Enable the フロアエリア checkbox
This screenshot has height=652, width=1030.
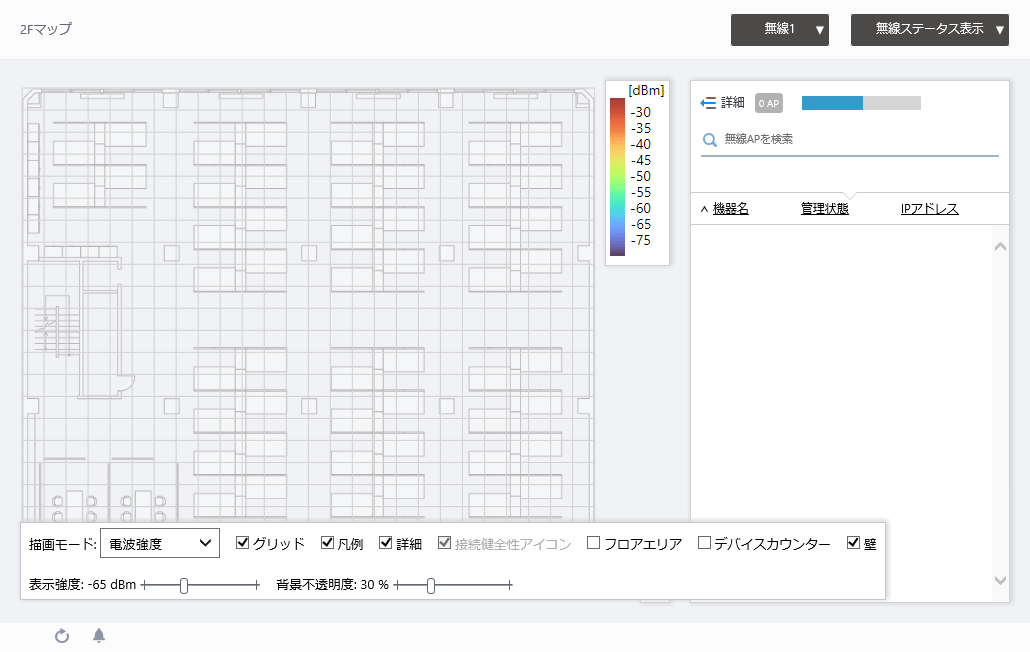tap(593, 542)
